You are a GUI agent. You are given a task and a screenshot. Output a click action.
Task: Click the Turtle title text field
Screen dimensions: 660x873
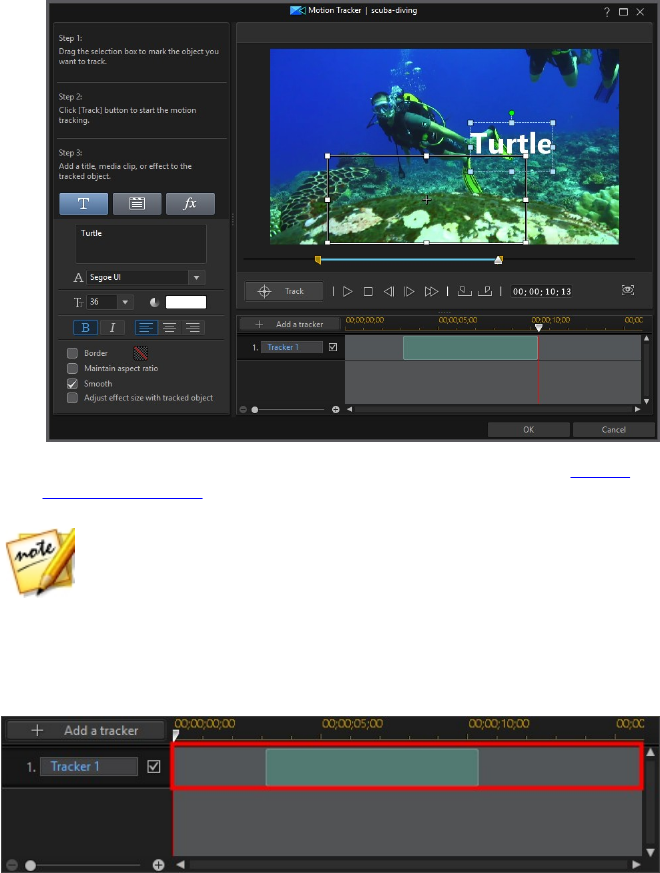coord(141,244)
